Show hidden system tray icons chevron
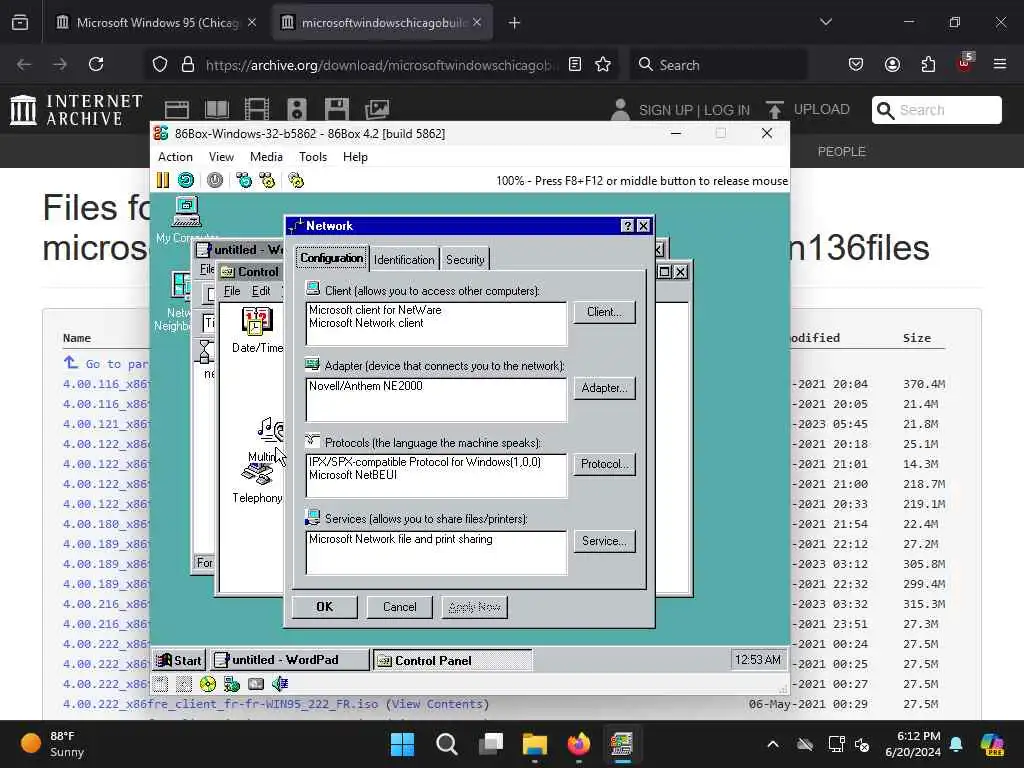 tap(773, 744)
